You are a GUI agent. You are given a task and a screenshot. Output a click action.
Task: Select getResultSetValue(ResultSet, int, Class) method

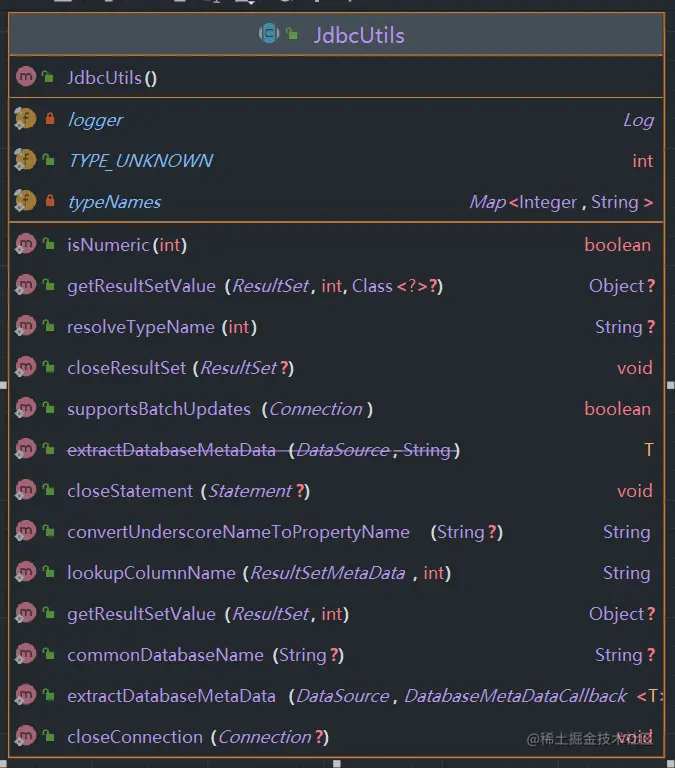(254, 286)
